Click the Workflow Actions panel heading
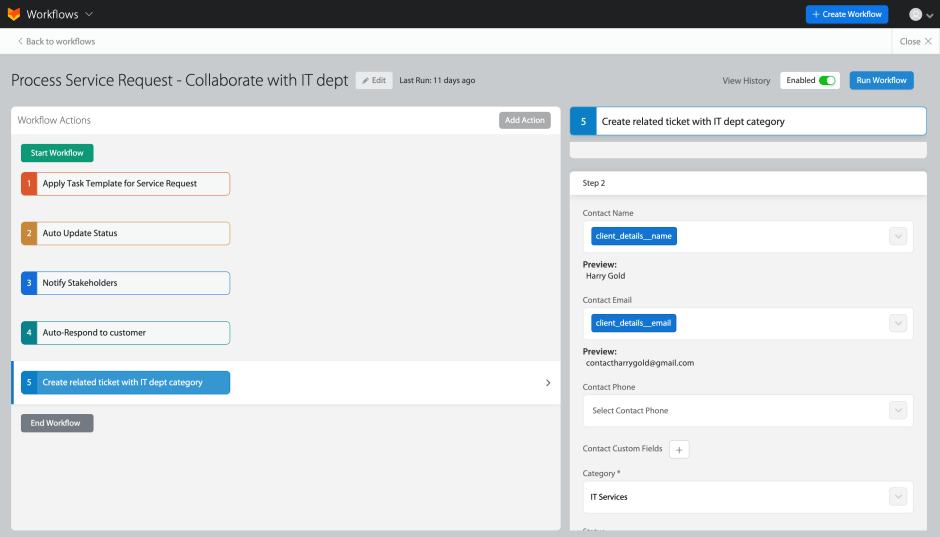The height and width of the screenshot is (537, 940). pos(54,120)
